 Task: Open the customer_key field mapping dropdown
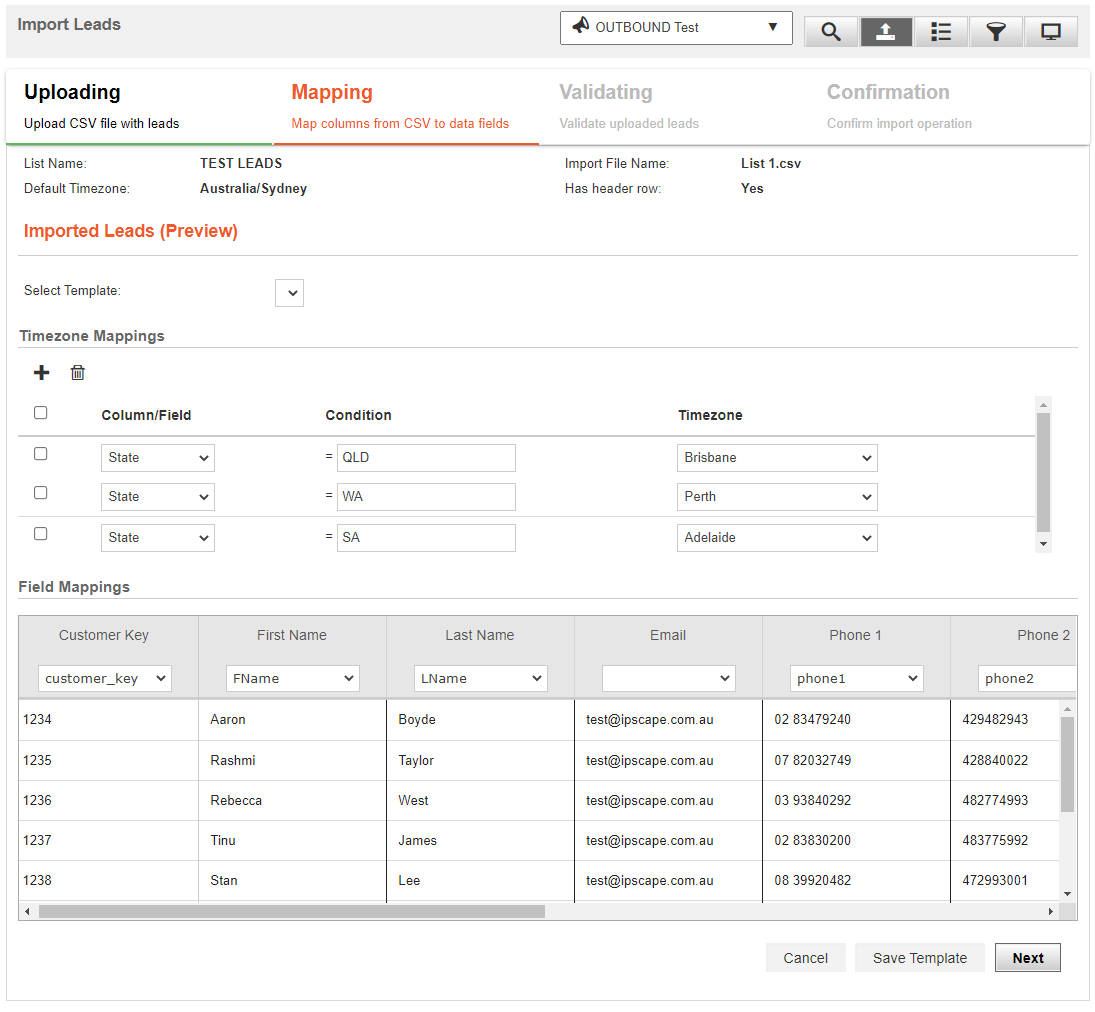point(105,678)
